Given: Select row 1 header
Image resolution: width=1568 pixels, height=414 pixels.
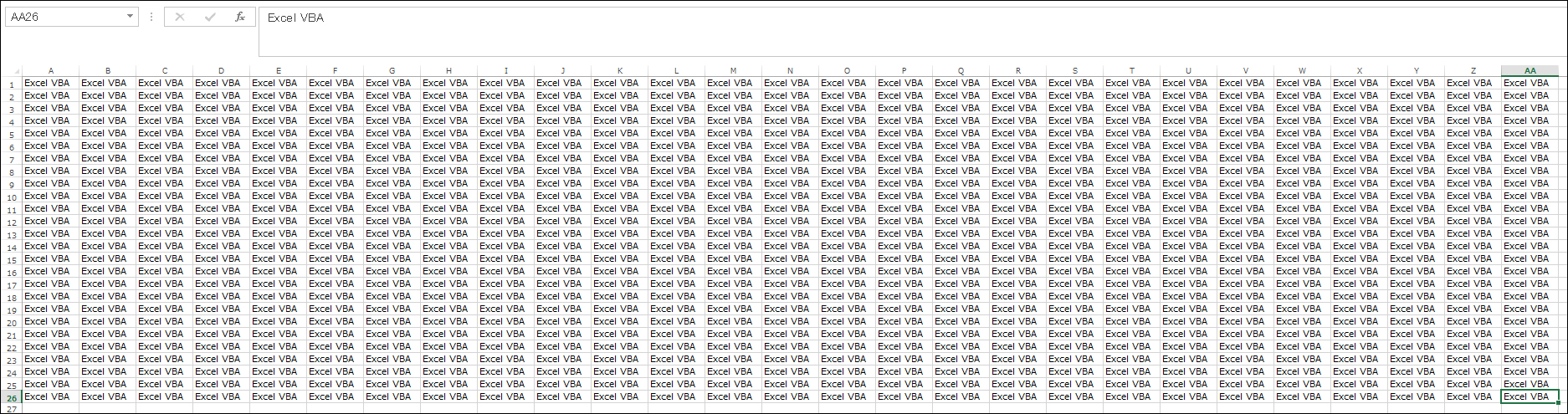Looking at the screenshot, I should click(x=12, y=84).
